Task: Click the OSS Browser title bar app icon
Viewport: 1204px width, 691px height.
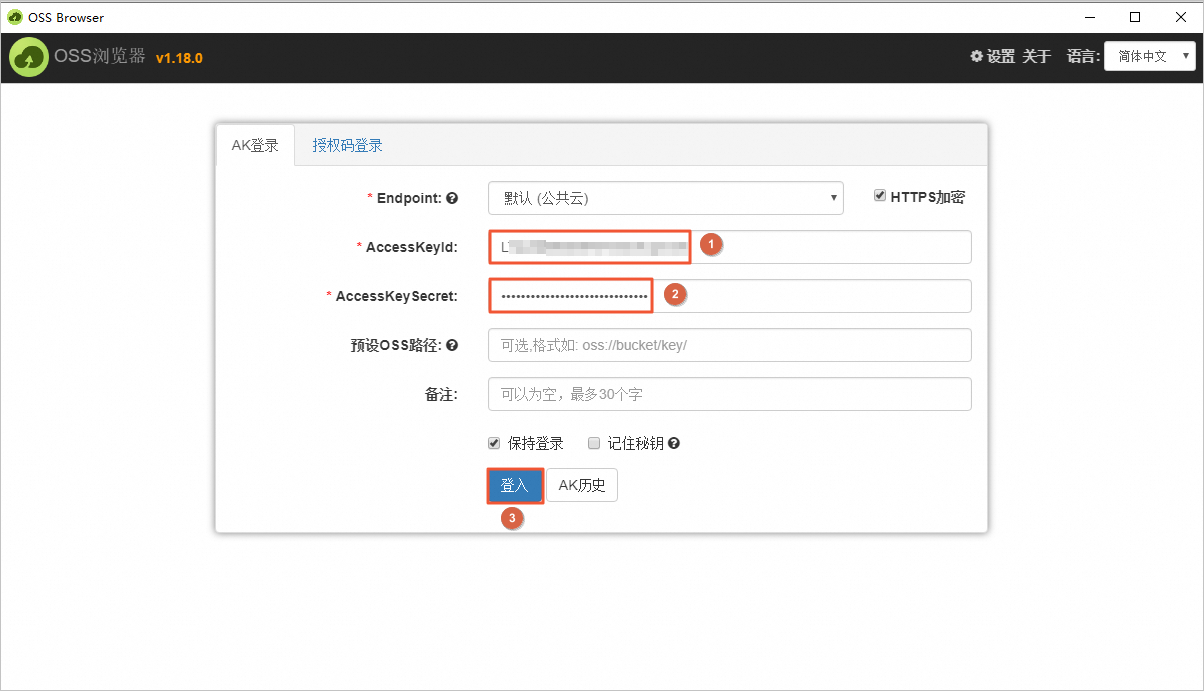Action: (x=14, y=17)
